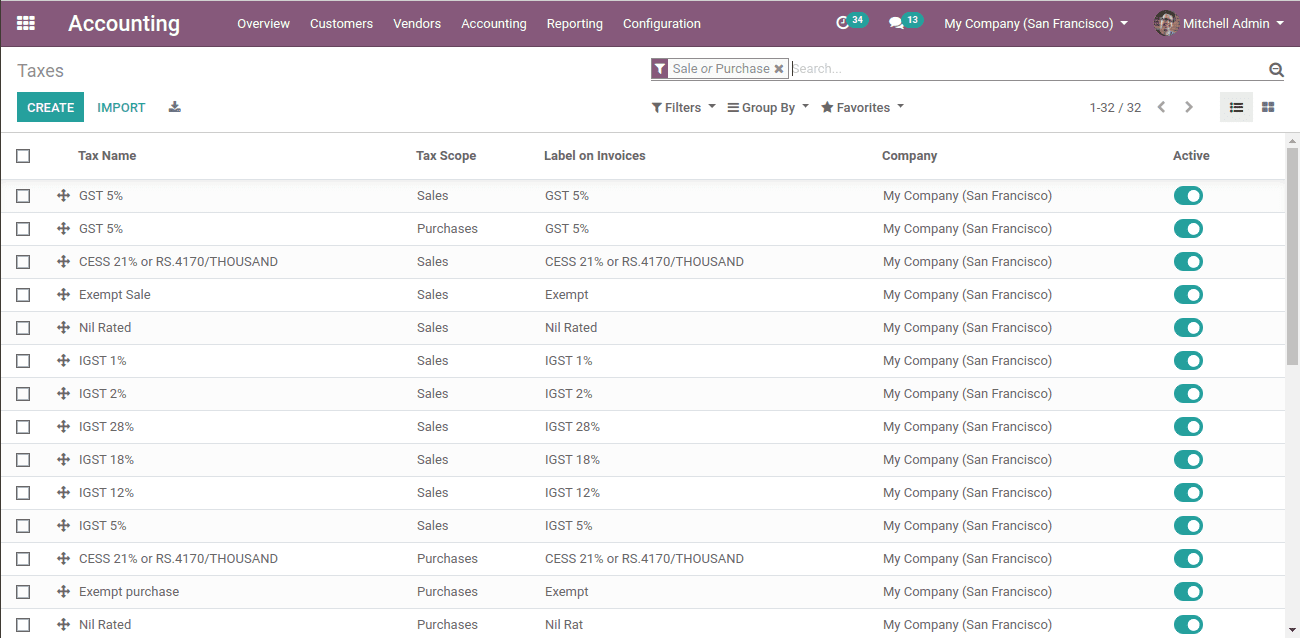This screenshot has height=638, width=1300.
Task: Open the Overview menu
Action: pyautogui.click(x=263, y=23)
